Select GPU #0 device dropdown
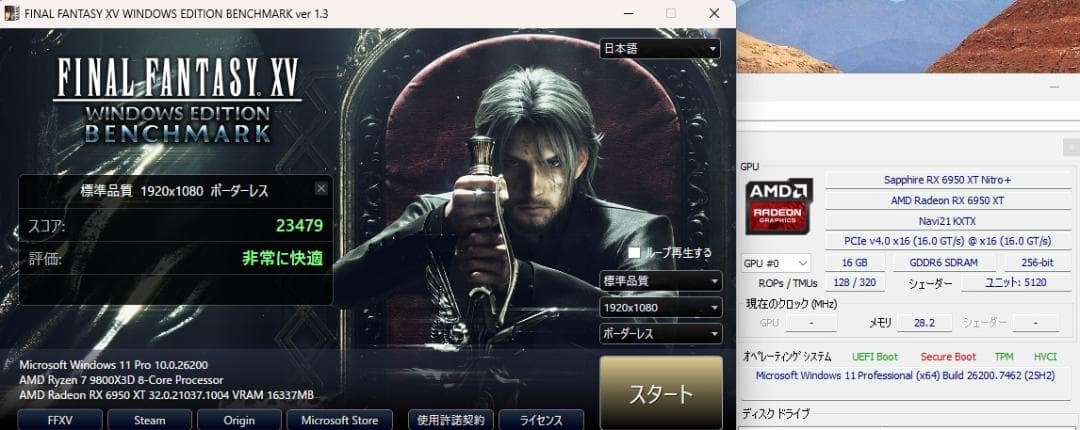Viewport: 1080px width, 430px height. [776, 263]
